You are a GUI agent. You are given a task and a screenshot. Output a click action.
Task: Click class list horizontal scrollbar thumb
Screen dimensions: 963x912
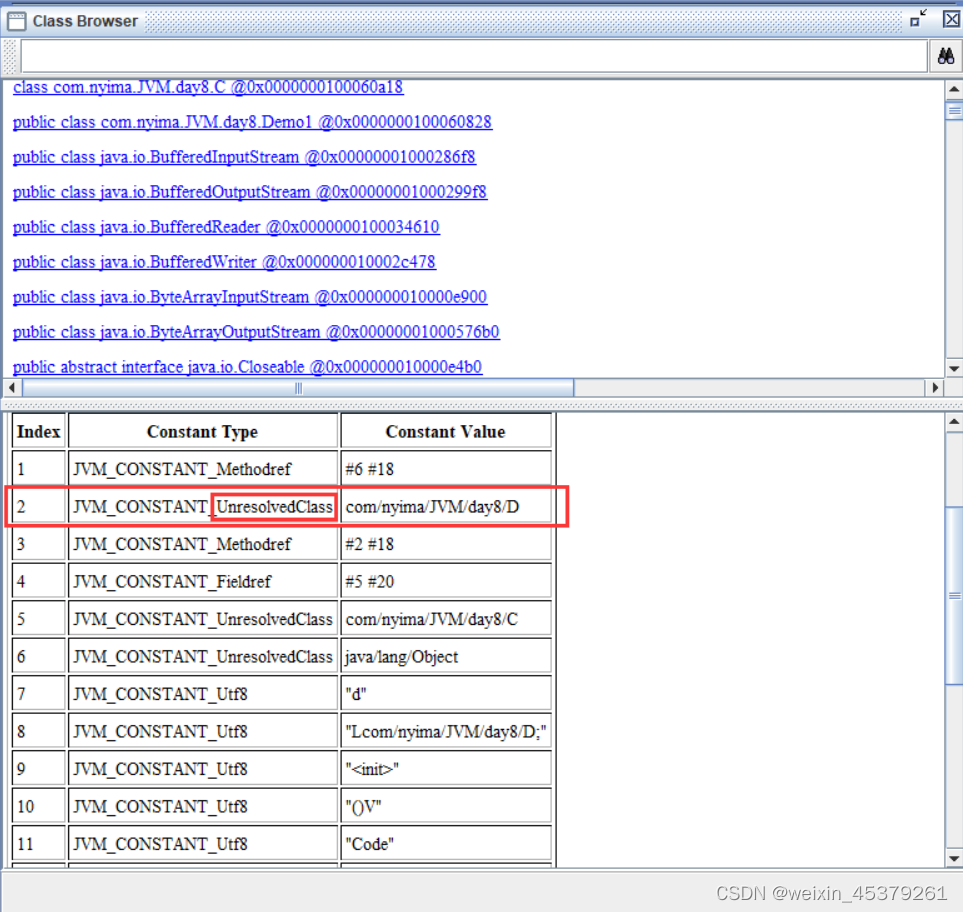pyautogui.click(x=298, y=388)
